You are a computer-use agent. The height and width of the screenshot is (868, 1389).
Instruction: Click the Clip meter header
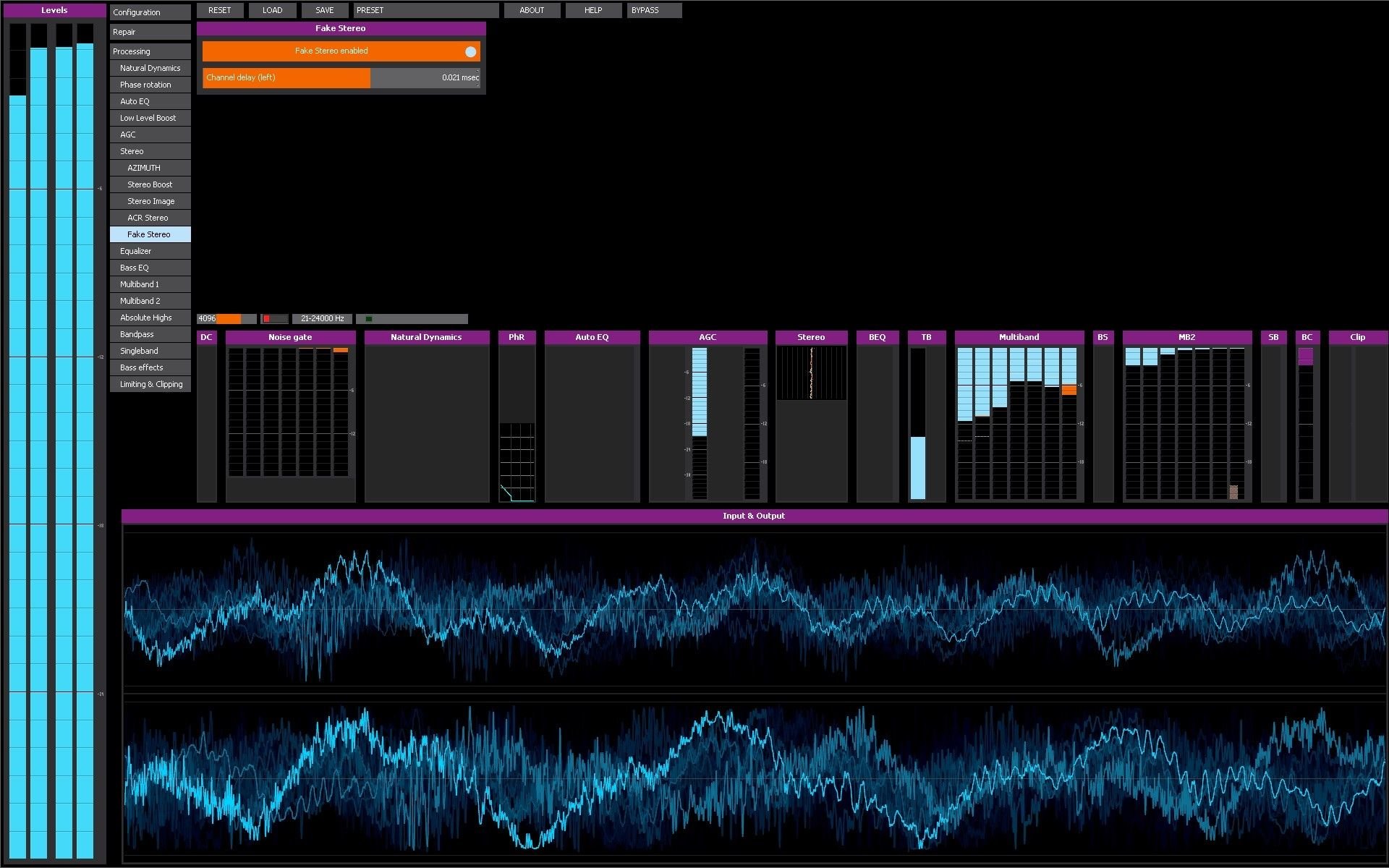[x=1358, y=338]
